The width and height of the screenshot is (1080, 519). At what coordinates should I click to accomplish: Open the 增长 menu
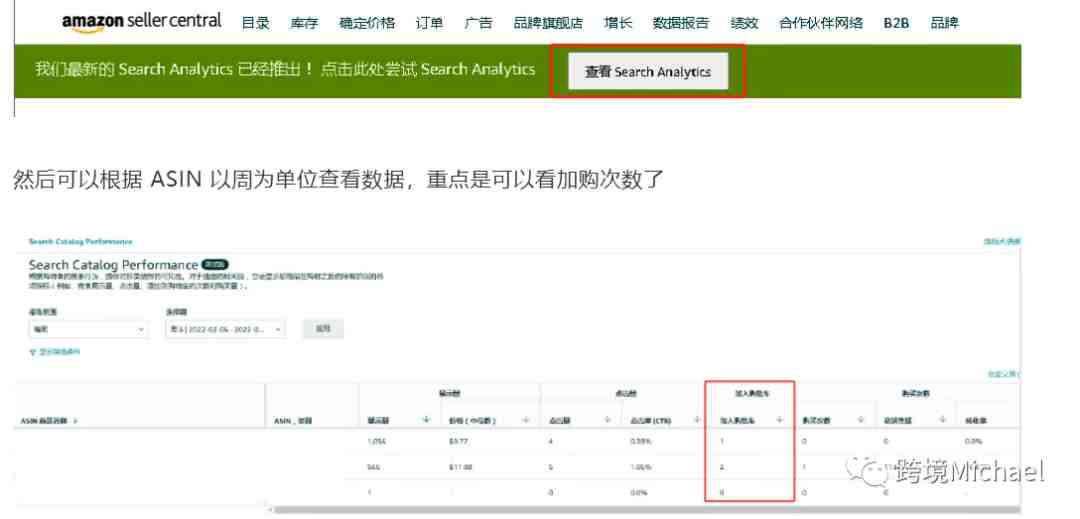(618, 23)
